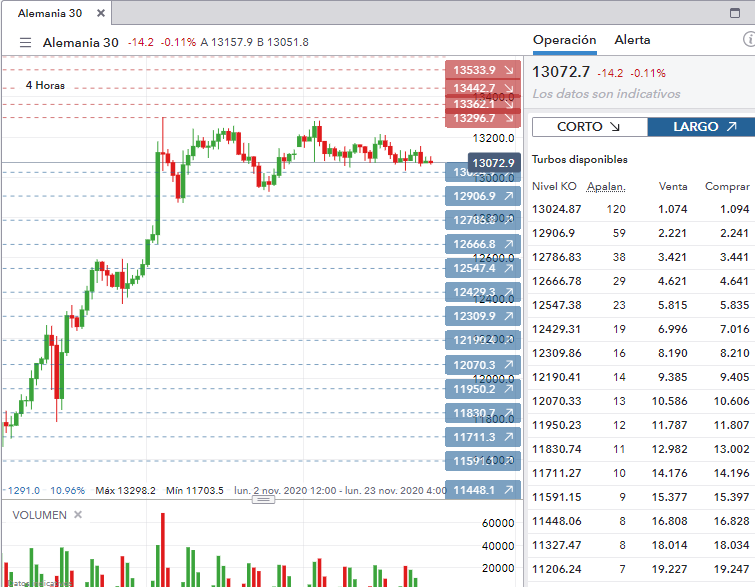Select LARGO direction
755x587 pixels.
click(x=702, y=127)
